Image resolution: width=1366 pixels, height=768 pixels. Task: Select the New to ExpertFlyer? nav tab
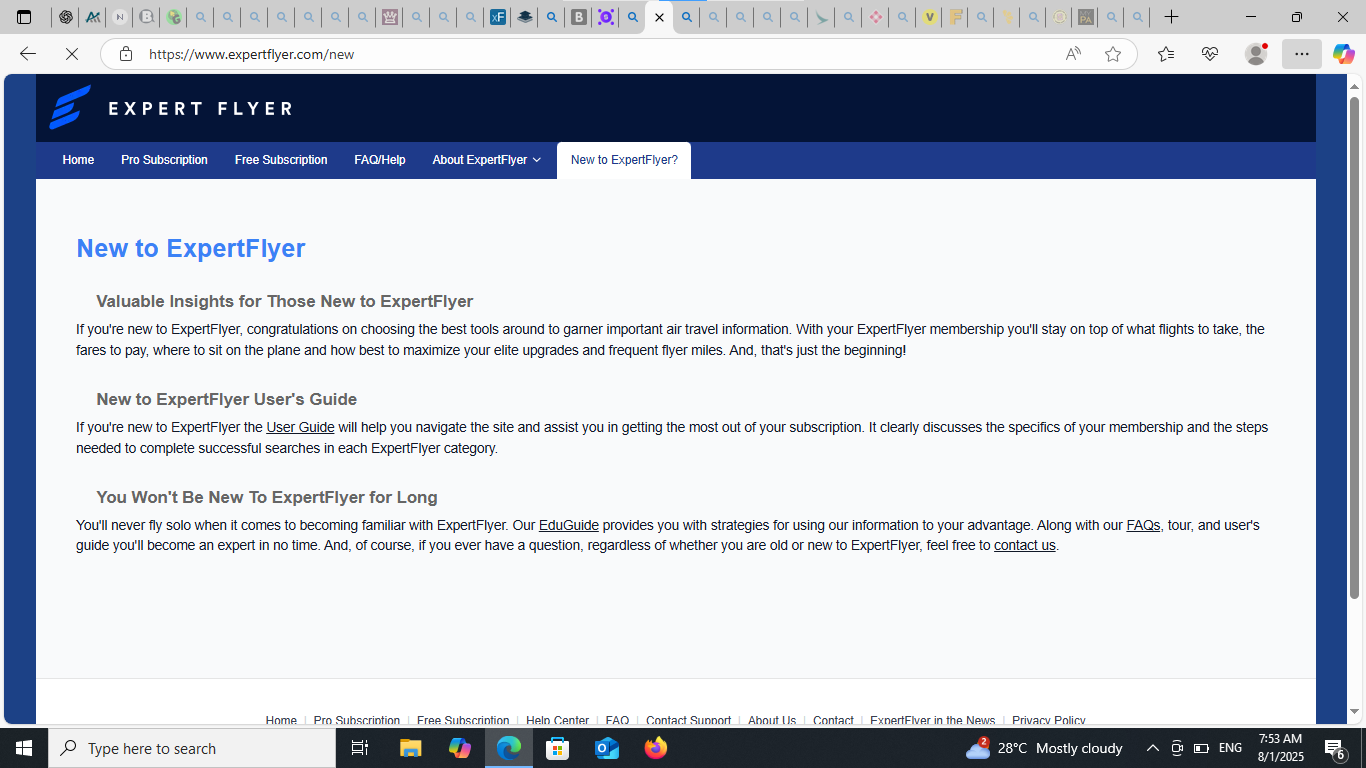624,160
